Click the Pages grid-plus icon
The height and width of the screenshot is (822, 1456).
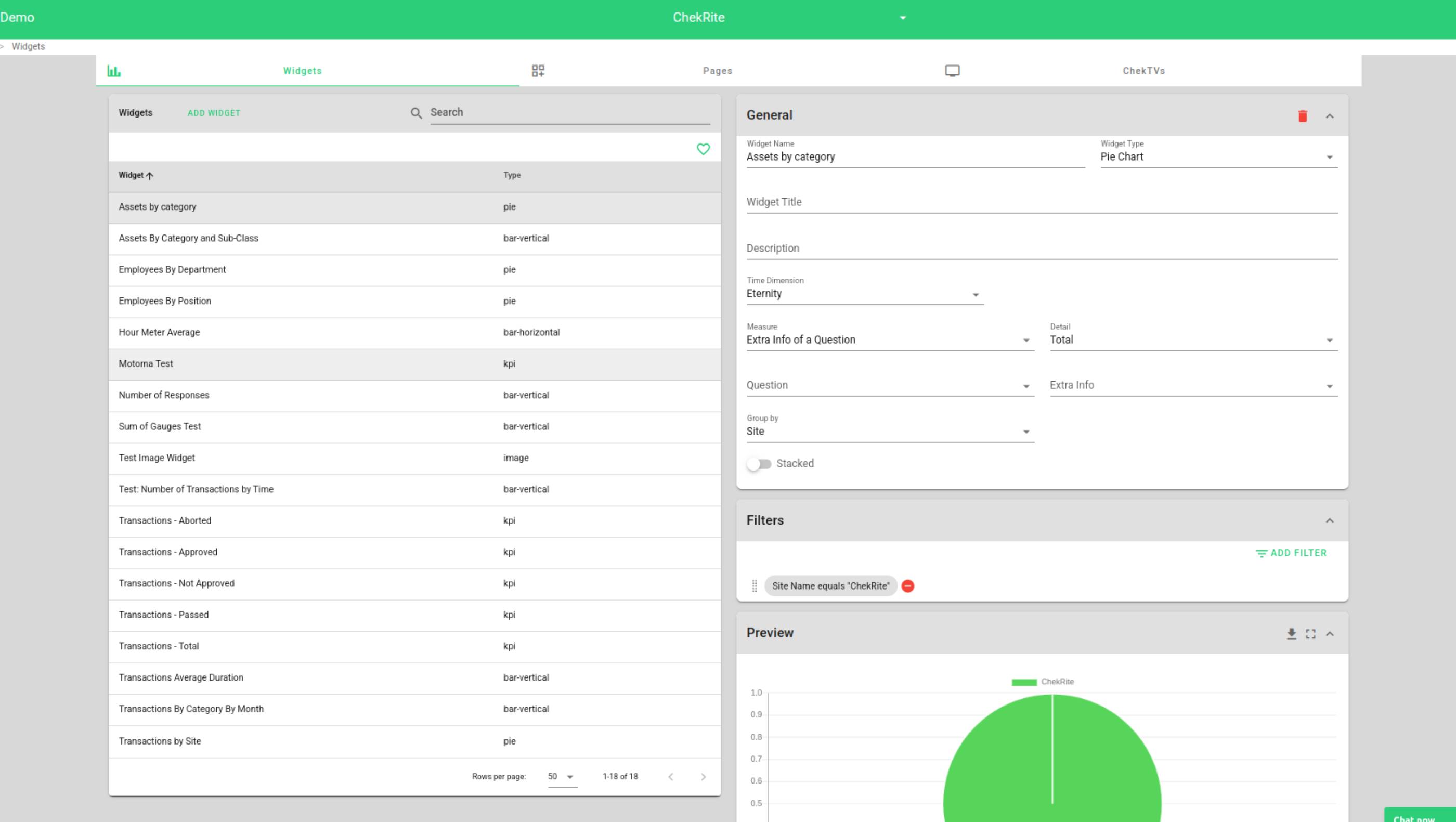point(538,71)
